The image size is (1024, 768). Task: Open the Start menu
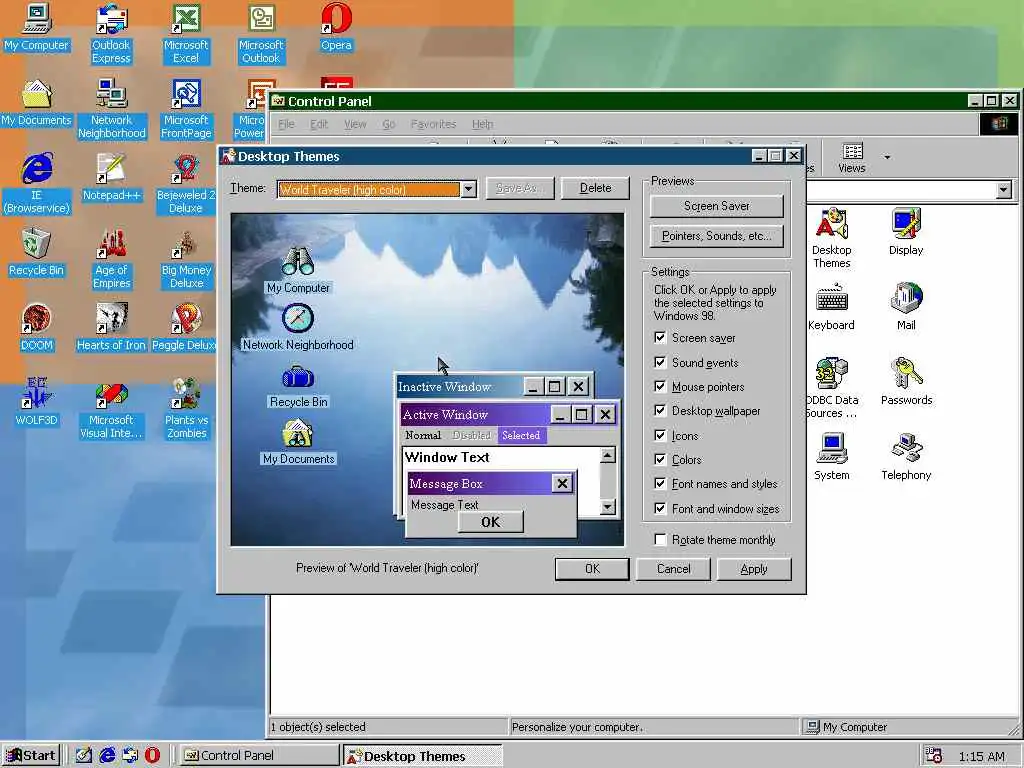pyautogui.click(x=31, y=756)
